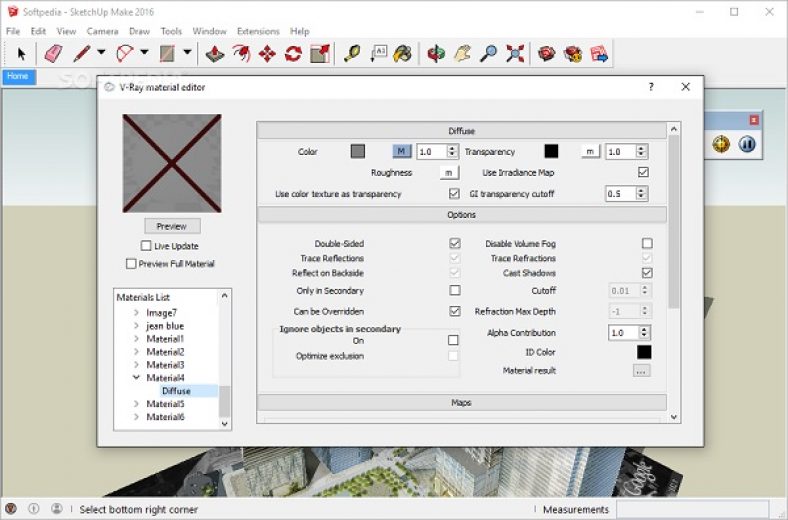Select the Pencil line tool
Image resolution: width=788 pixels, height=520 pixels.
click(81, 53)
